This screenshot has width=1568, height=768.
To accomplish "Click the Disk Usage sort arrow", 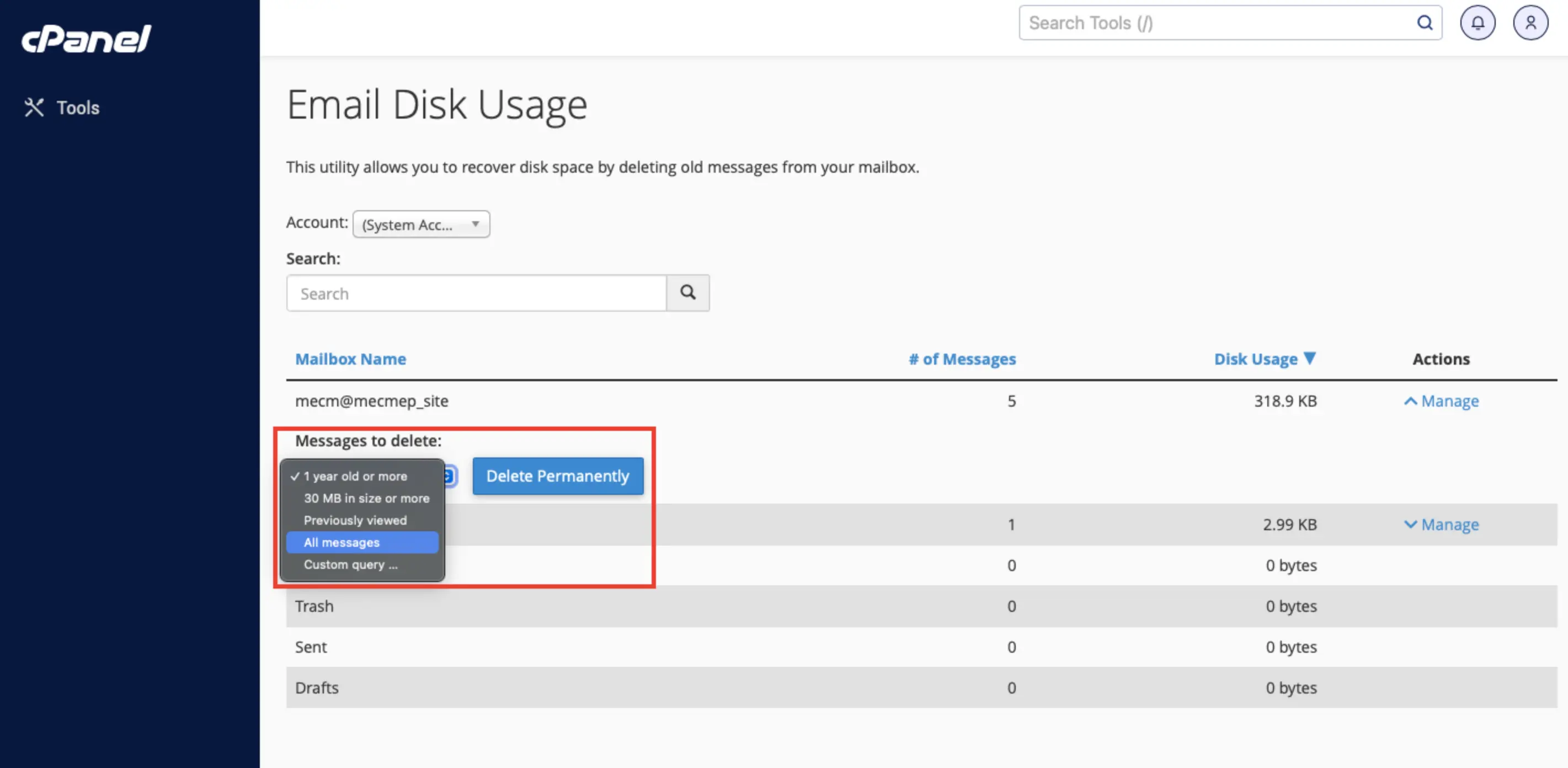I will pyautogui.click(x=1310, y=359).
